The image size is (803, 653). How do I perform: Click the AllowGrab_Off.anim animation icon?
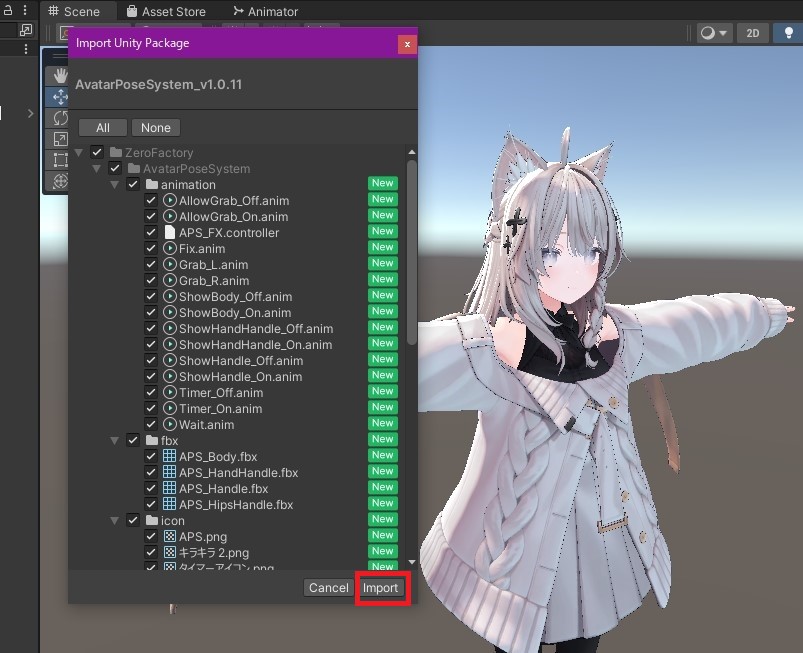(170, 200)
